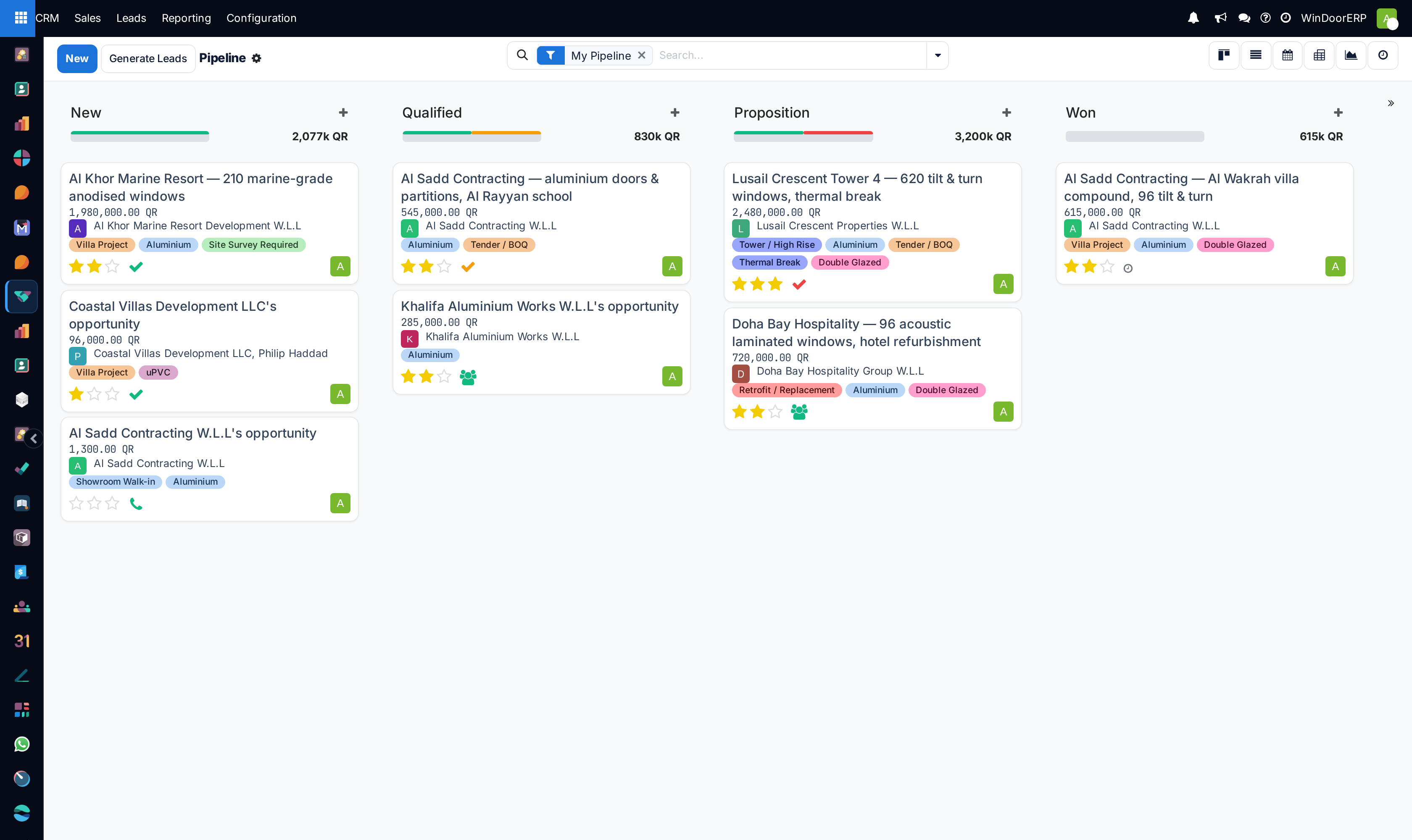
Task: Set third star priority on Al Khor Marine card
Action: pyautogui.click(x=112, y=266)
